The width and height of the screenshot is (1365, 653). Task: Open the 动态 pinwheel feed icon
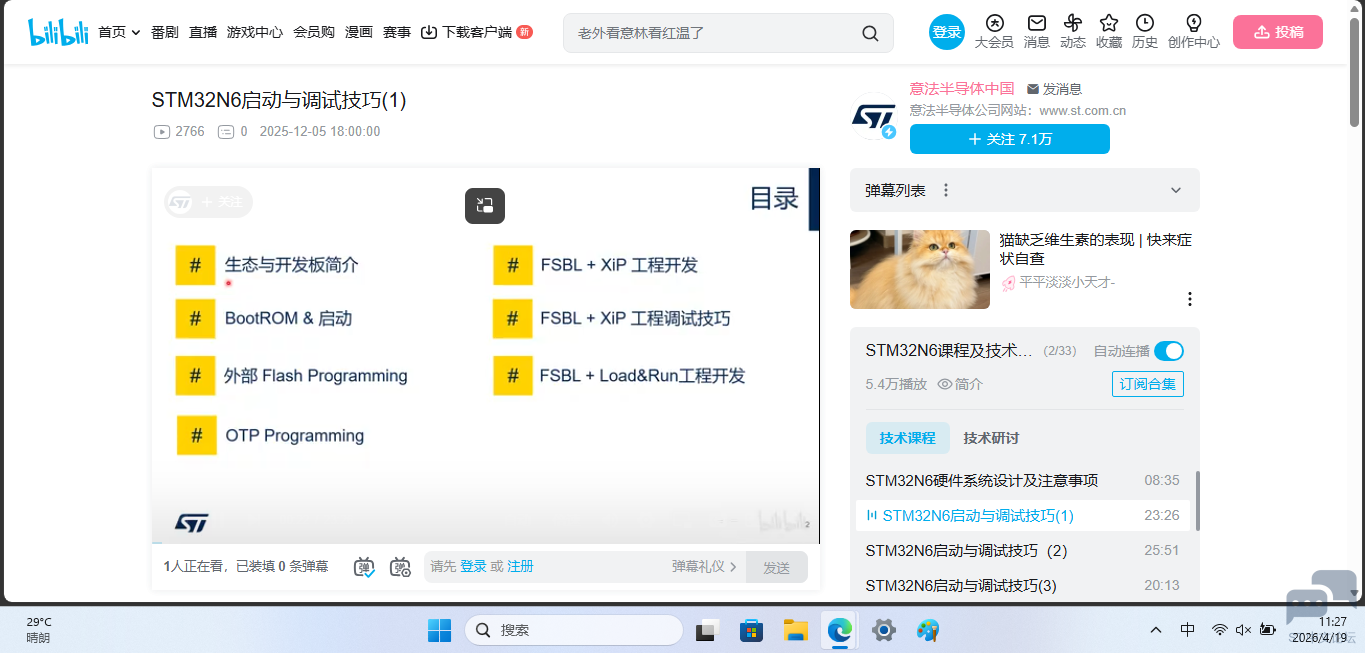pyautogui.click(x=1072, y=24)
